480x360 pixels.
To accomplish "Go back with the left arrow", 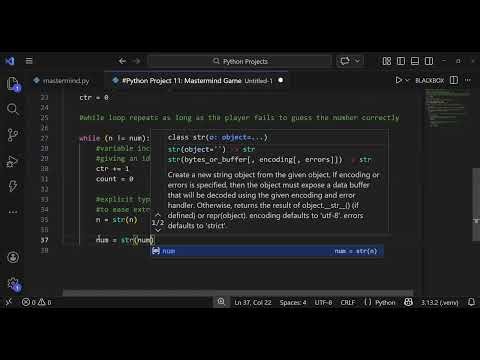I will tap(122, 61).
